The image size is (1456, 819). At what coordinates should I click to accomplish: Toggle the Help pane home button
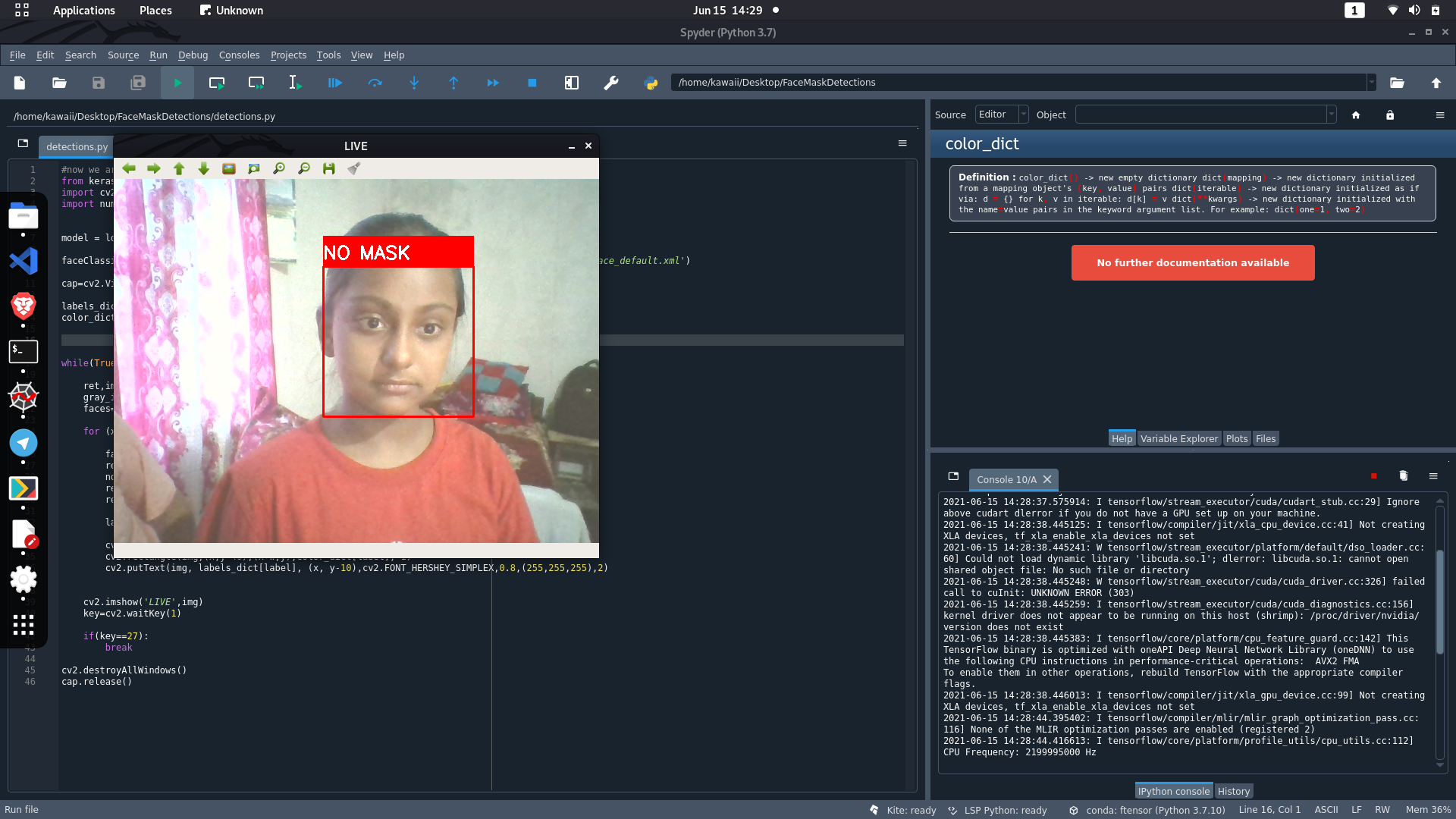tap(1357, 115)
